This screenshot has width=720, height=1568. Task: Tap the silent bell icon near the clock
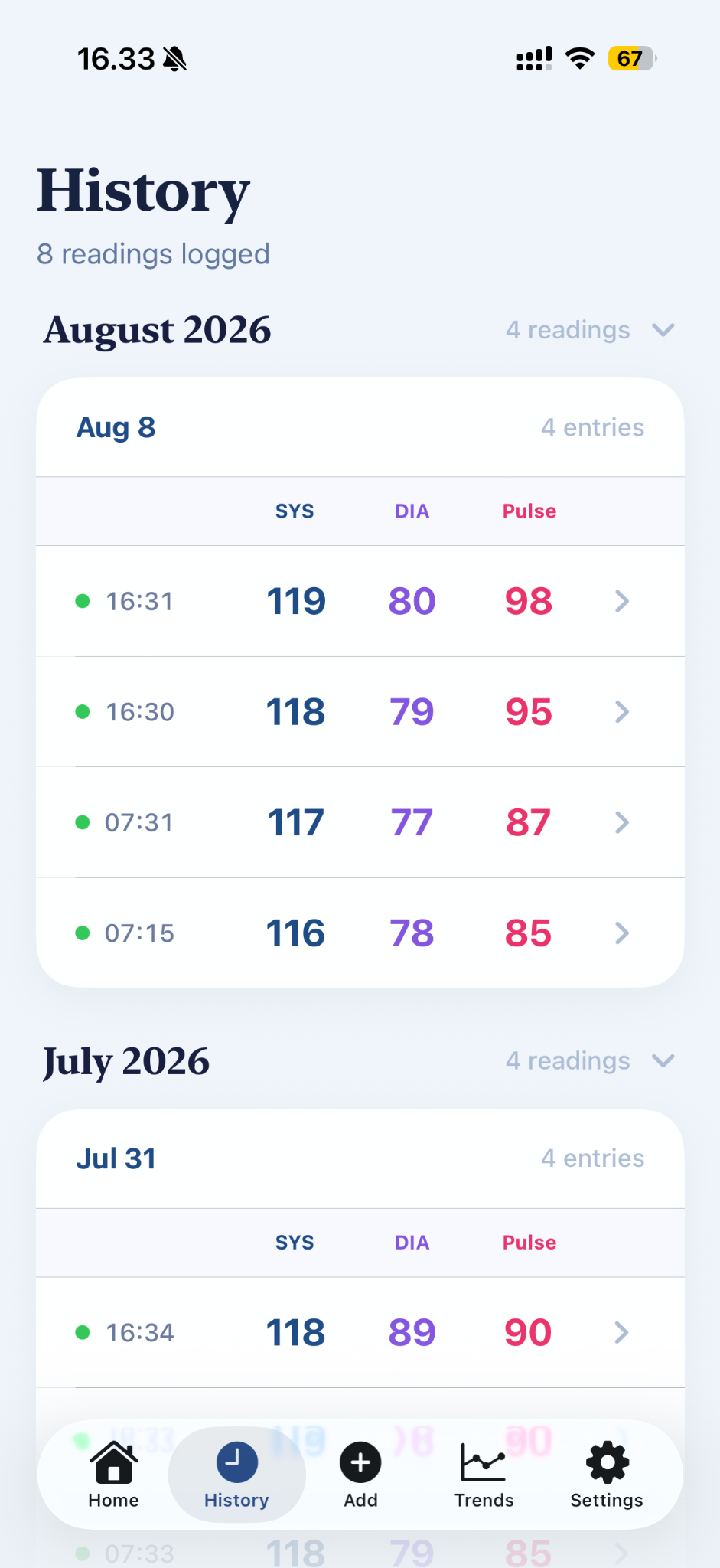(x=175, y=59)
